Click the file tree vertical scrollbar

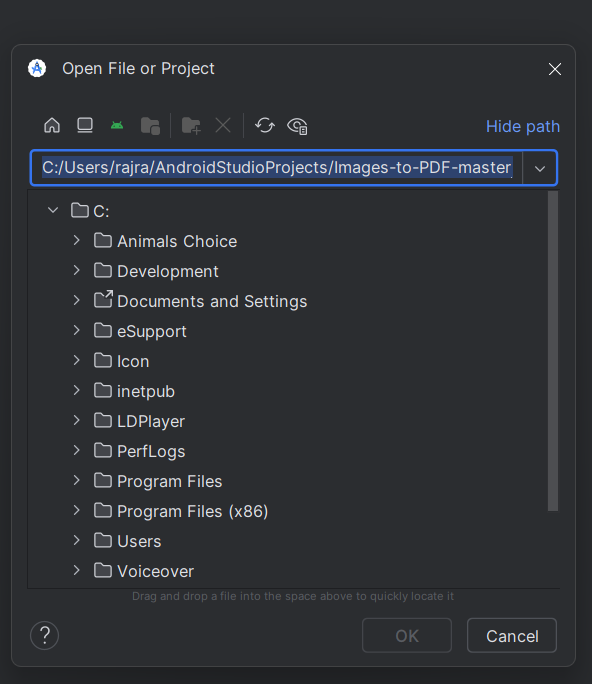[553, 351]
